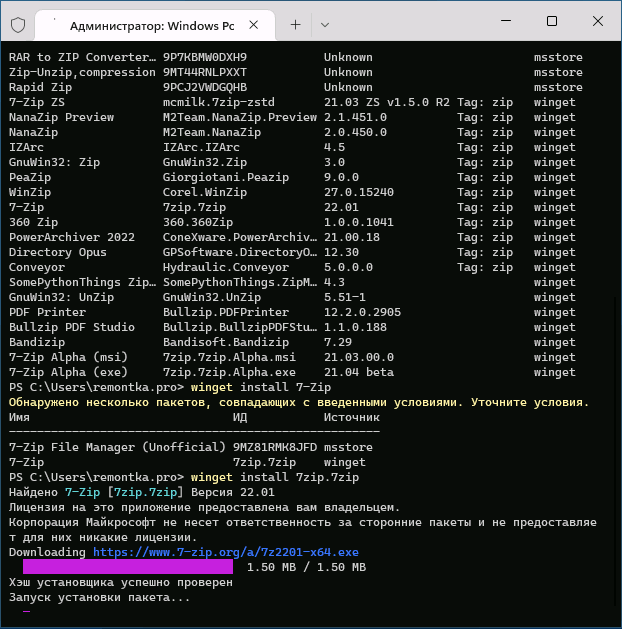Screen dimensions: 622x629
Task: Click 'Bullzip PDF Studio' name
Action: [x=72, y=327]
